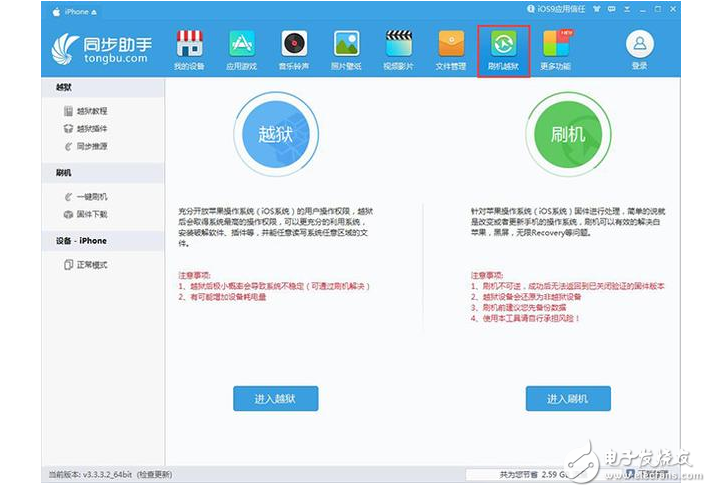Click the 越狱 sidebar section header

[x=103, y=88]
